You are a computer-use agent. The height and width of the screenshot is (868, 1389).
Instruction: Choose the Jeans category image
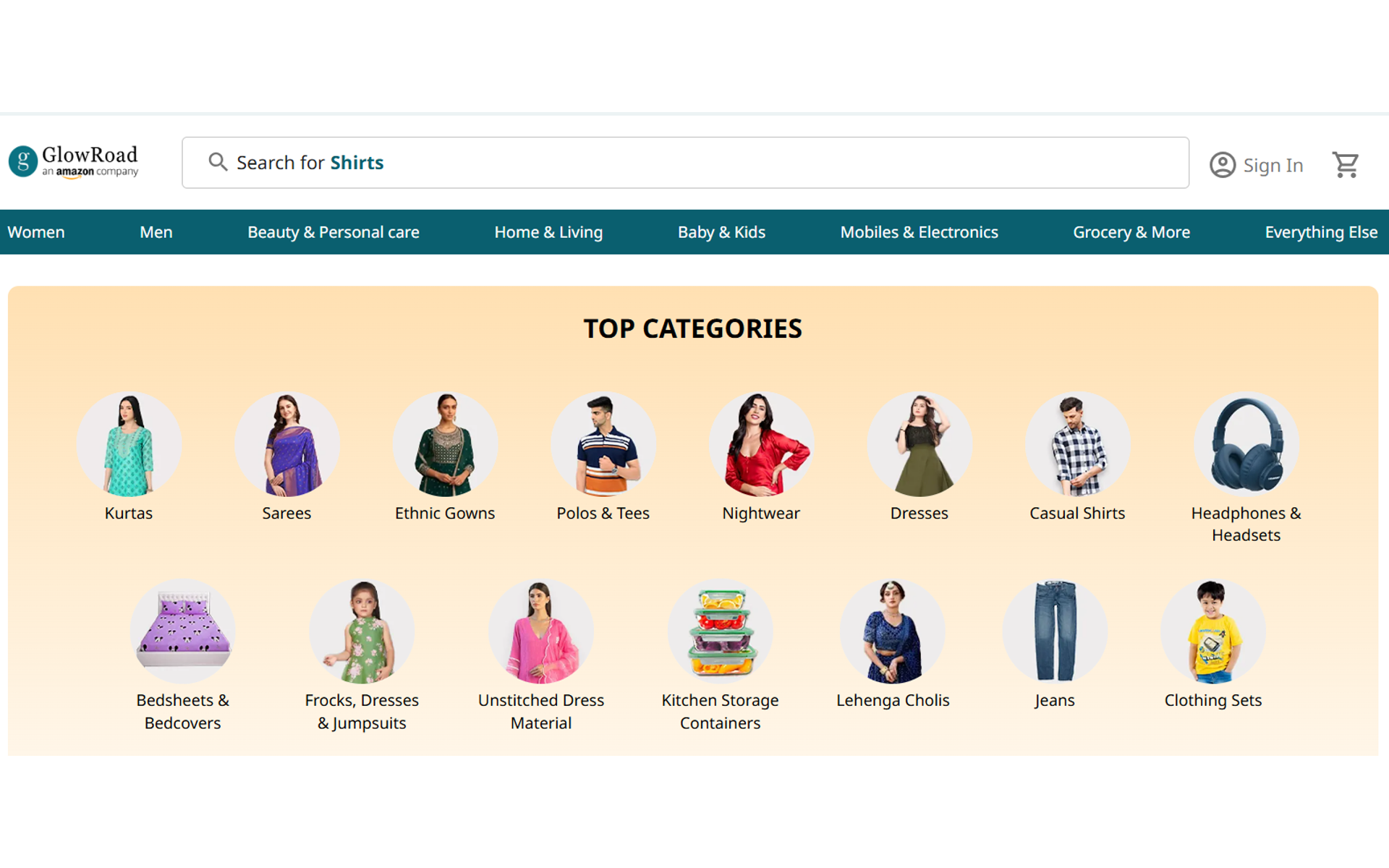[x=1055, y=631]
